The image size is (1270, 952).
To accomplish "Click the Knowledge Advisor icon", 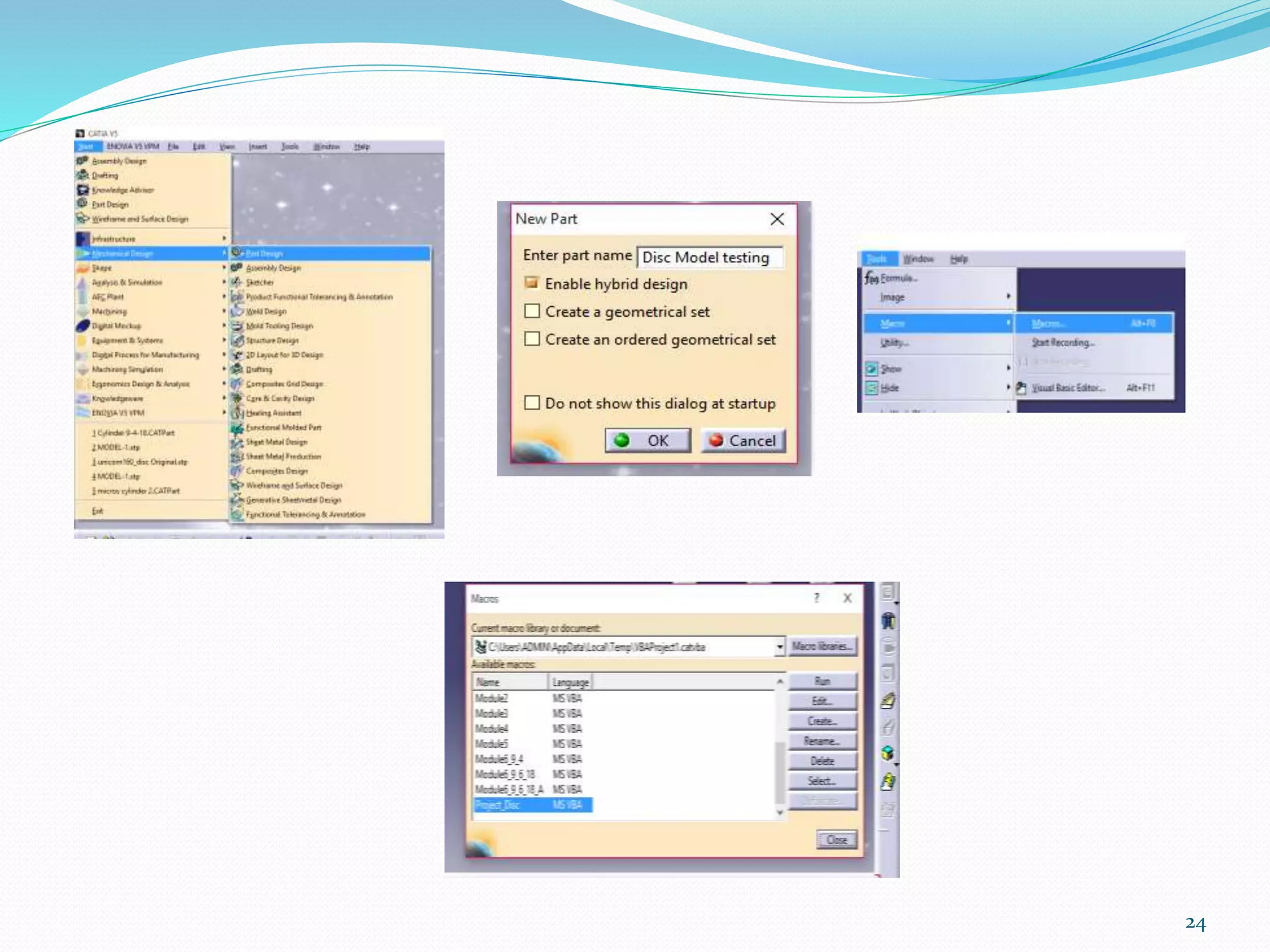I will pyautogui.click(x=82, y=190).
